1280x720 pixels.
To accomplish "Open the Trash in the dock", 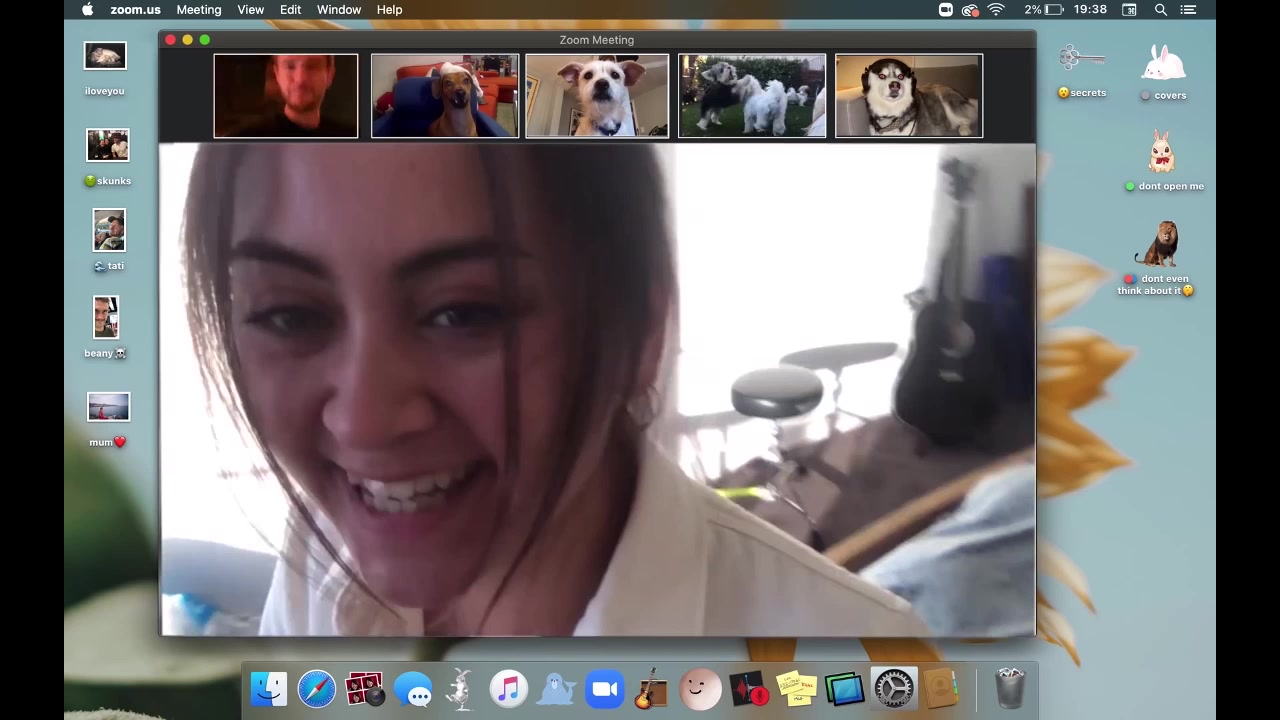I will point(1010,689).
